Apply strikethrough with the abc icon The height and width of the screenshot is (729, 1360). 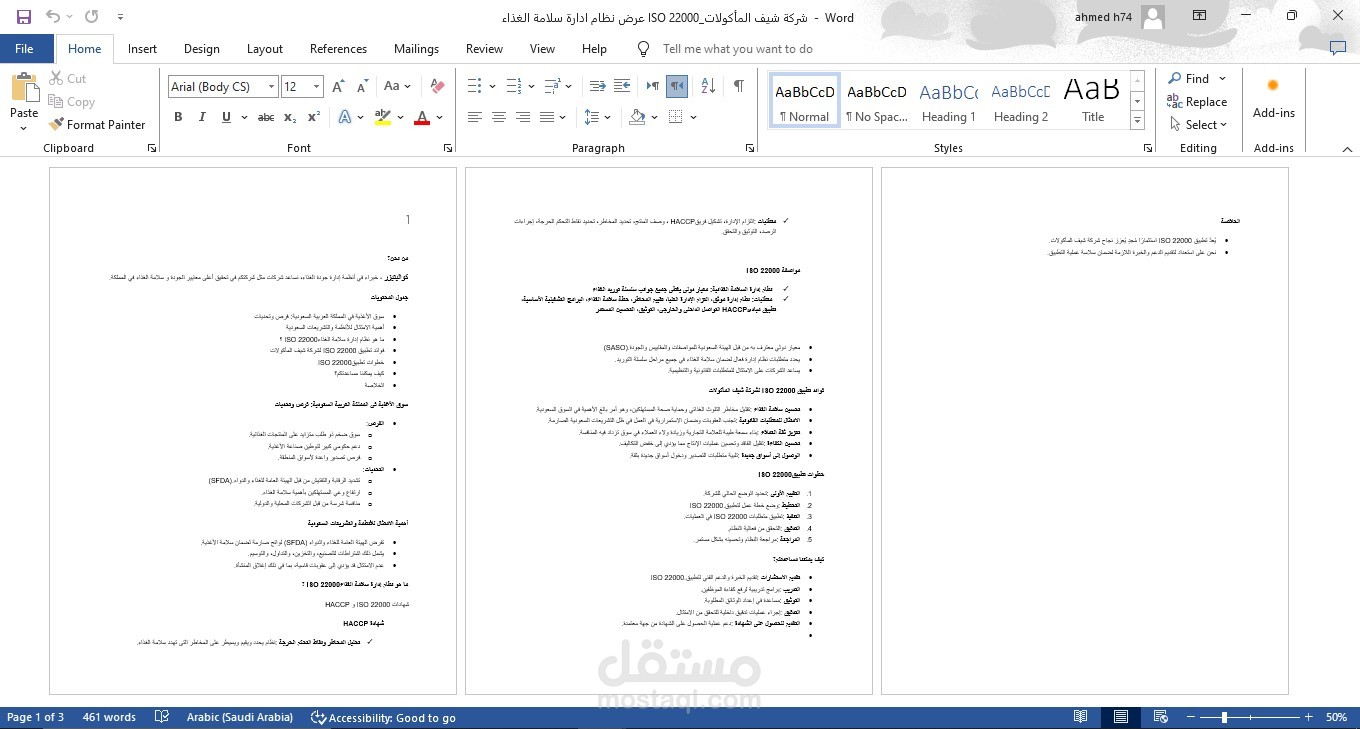pyautogui.click(x=266, y=117)
